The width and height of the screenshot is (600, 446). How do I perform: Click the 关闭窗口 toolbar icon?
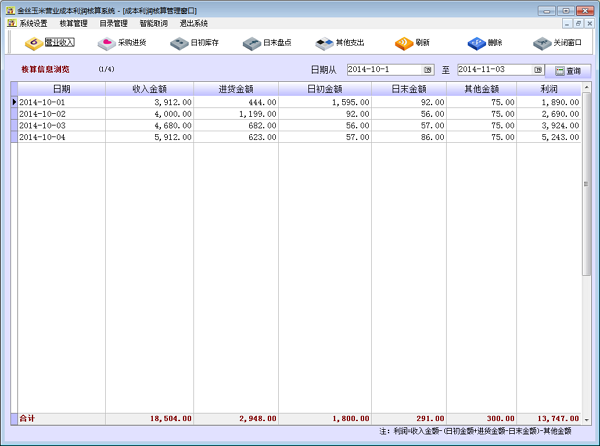click(x=542, y=43)
